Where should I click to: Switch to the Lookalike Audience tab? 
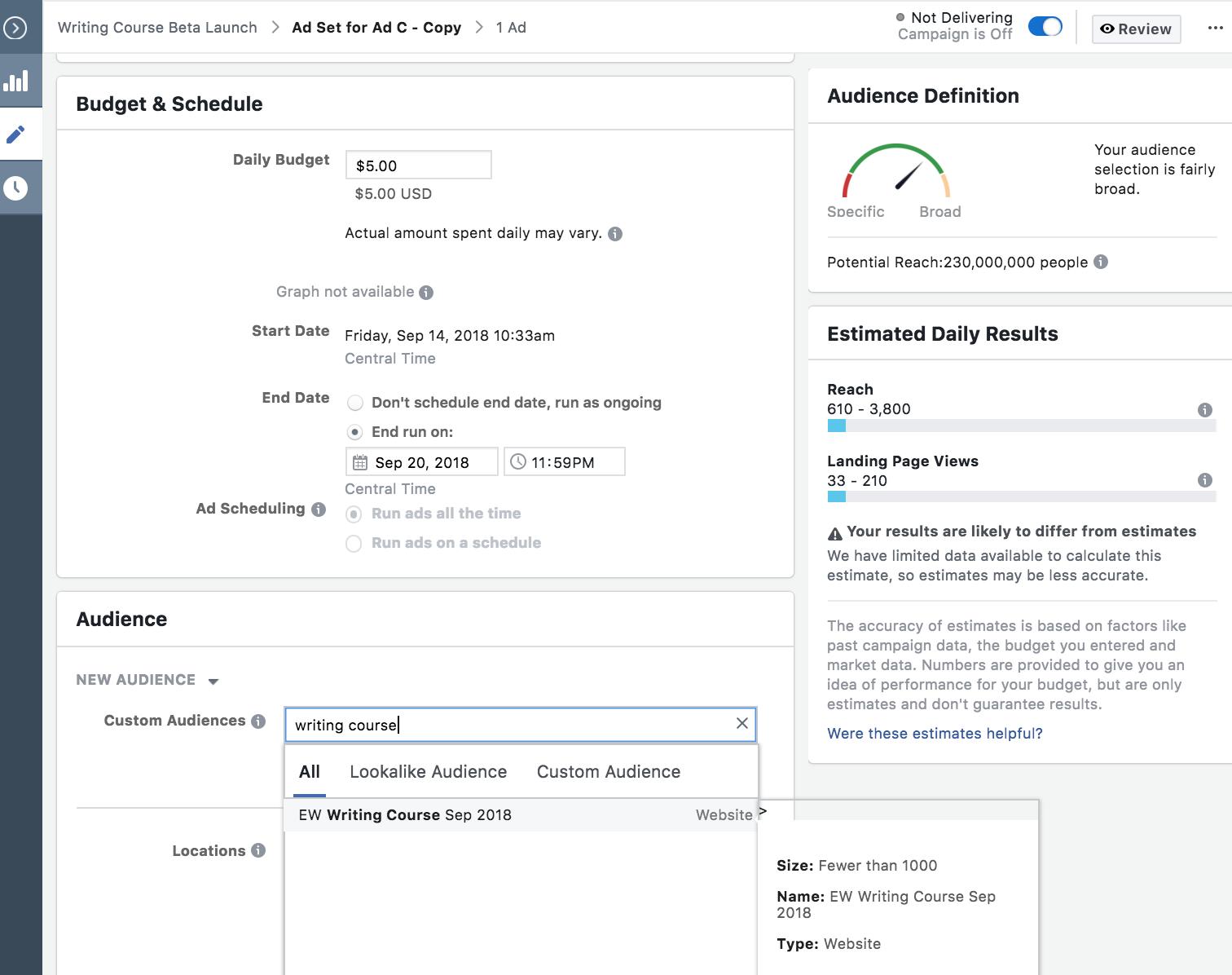point(428,772)
